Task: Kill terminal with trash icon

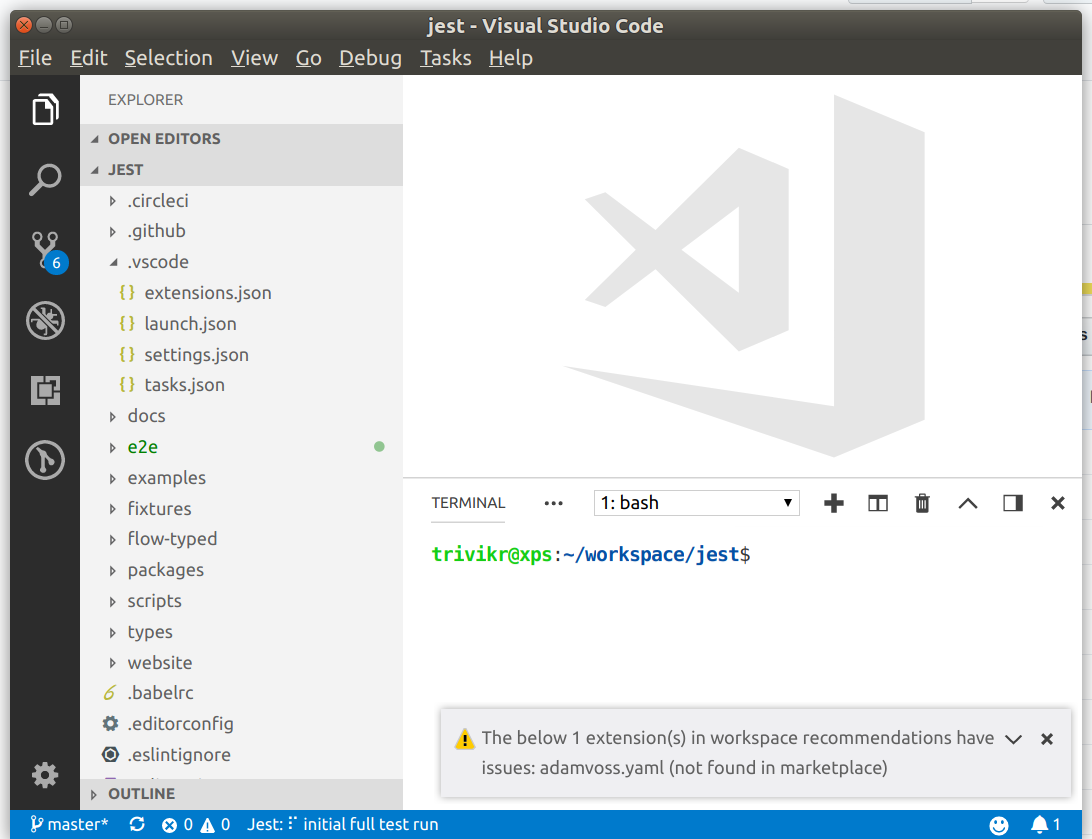Action: tap(922, 503)
